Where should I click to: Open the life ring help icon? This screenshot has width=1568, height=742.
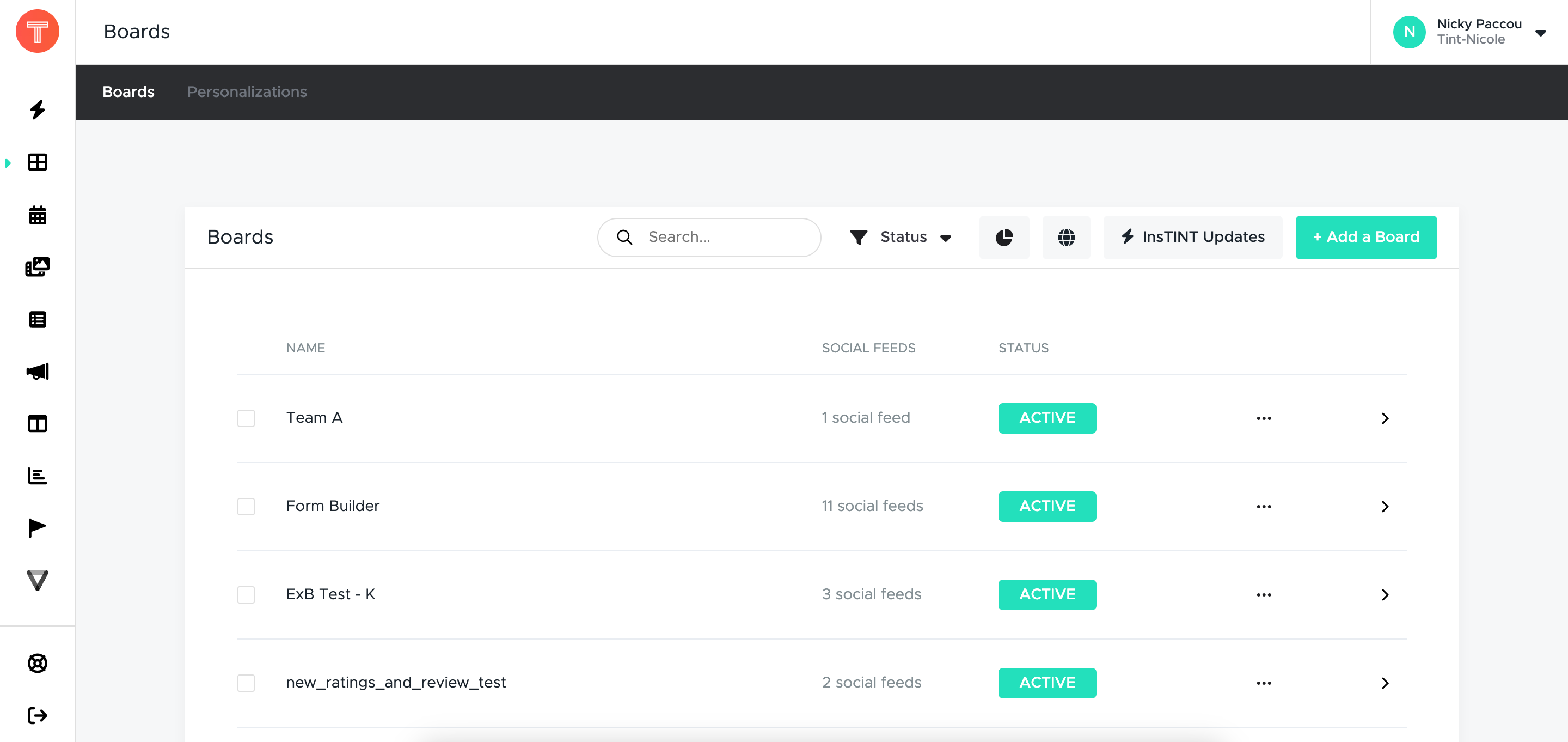(38, 663)
